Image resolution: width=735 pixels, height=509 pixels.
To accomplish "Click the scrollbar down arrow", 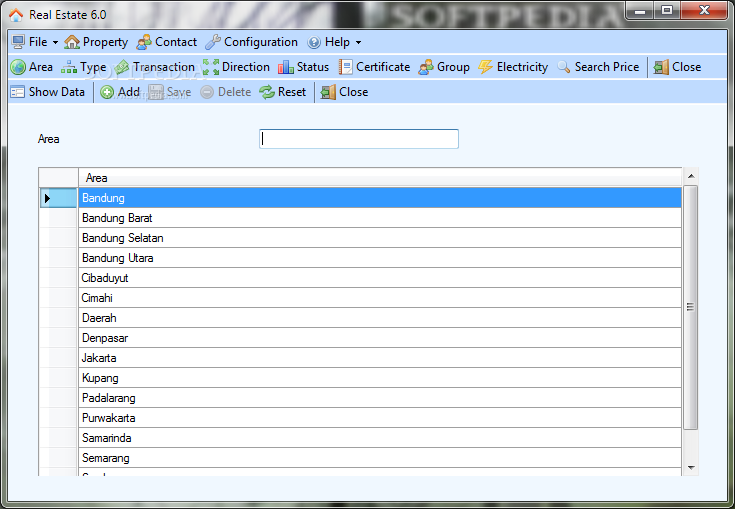I will click(690, 467).
